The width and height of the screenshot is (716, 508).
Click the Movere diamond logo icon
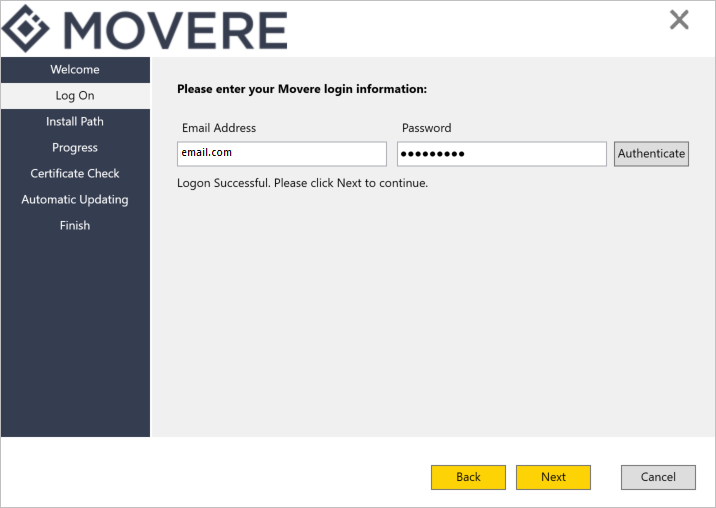(x=26, y=28)
